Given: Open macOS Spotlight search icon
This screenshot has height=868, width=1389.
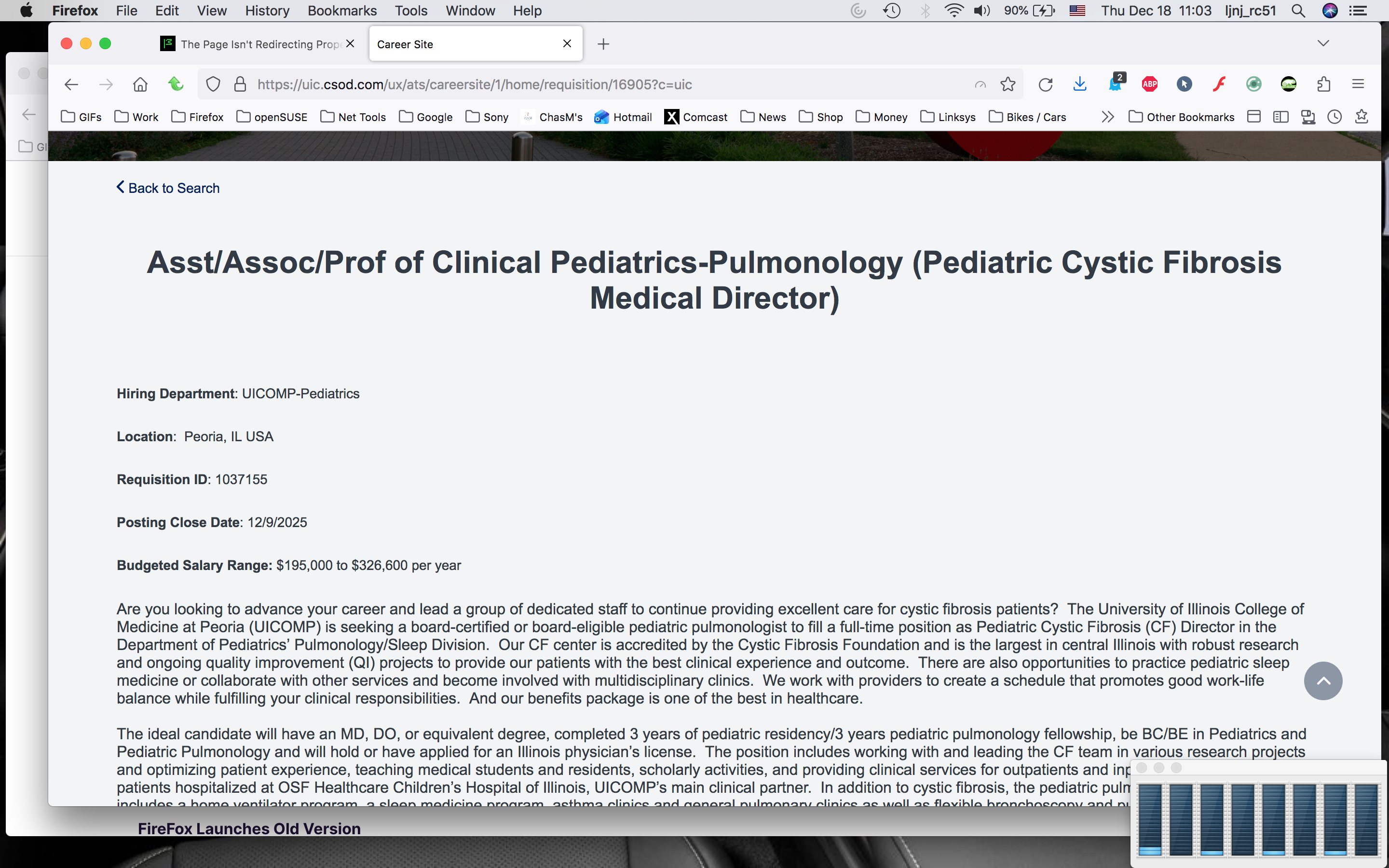Looking at the screenshot, I should pos(1298,11).
